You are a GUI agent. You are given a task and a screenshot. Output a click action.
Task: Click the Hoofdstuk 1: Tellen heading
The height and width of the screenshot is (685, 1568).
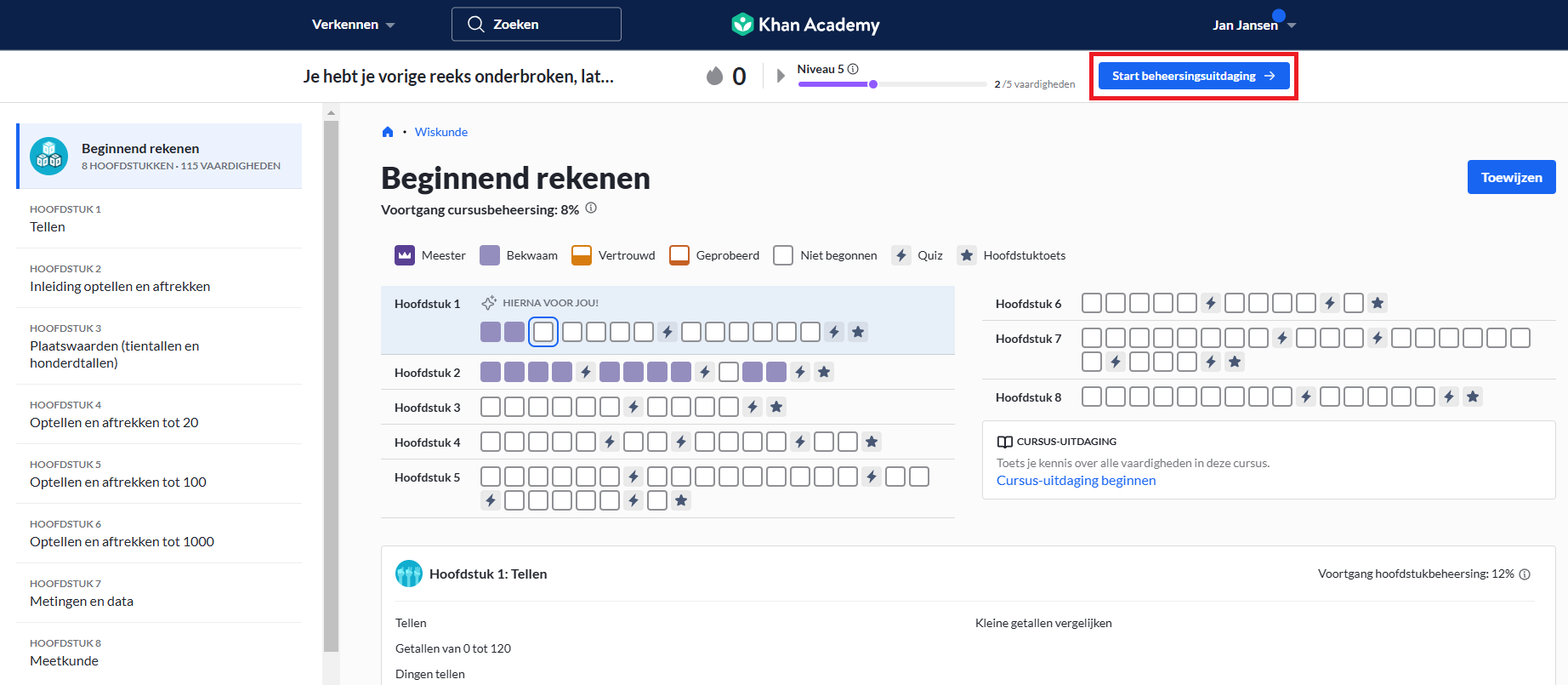(x=488, y=574)
